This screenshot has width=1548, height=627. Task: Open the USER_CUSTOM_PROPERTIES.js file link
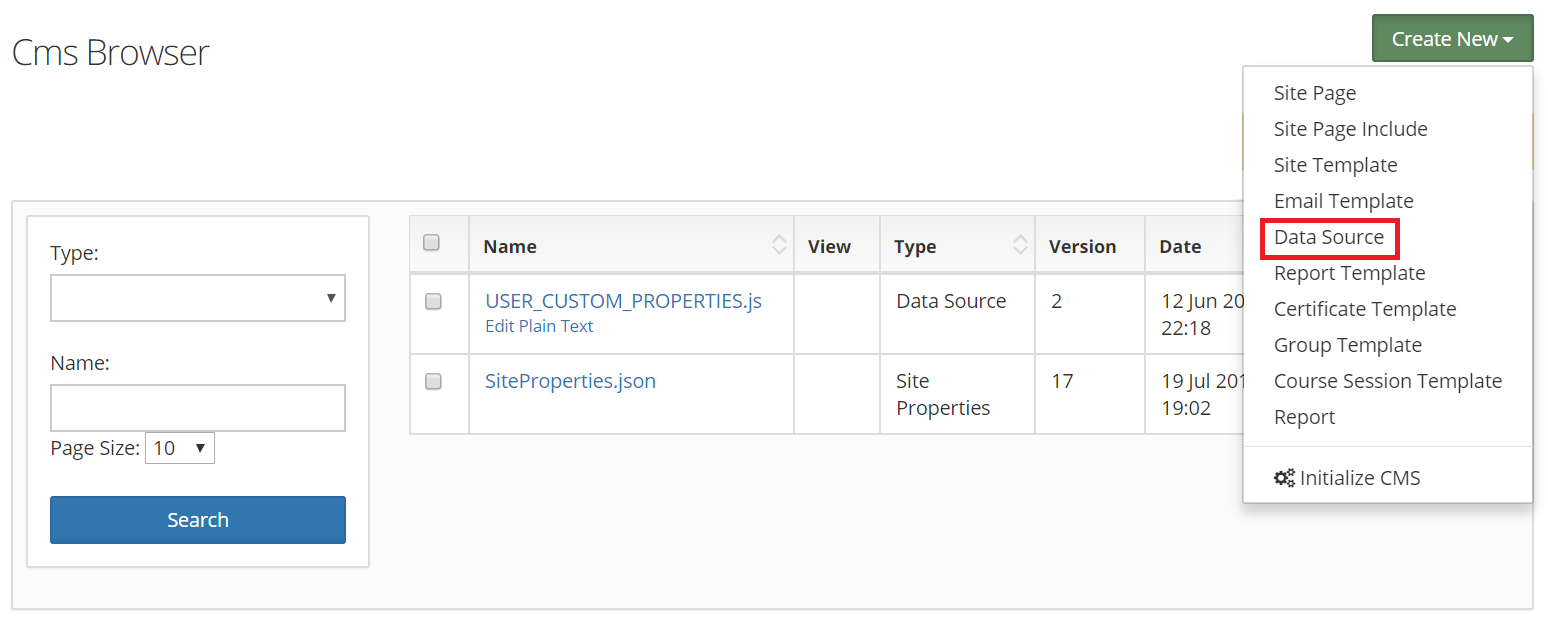coord(623,300)
